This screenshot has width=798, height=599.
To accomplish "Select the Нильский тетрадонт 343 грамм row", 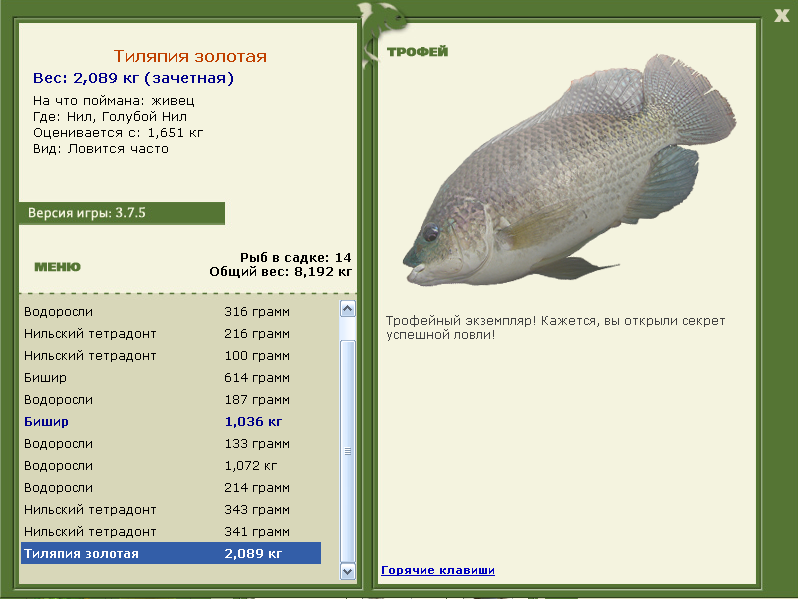I will [x=171, y=509].
